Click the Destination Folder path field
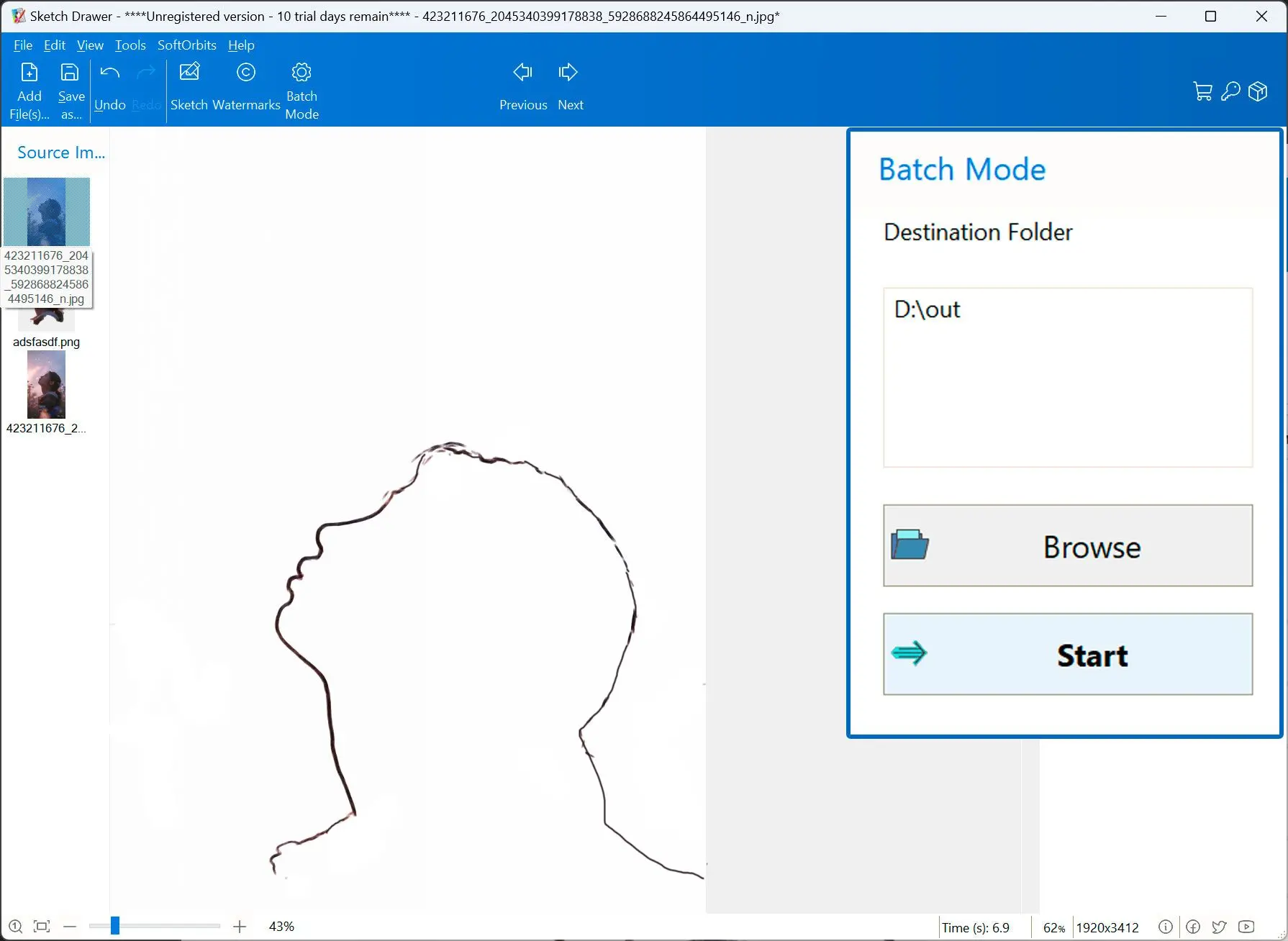 (1068, 377)
